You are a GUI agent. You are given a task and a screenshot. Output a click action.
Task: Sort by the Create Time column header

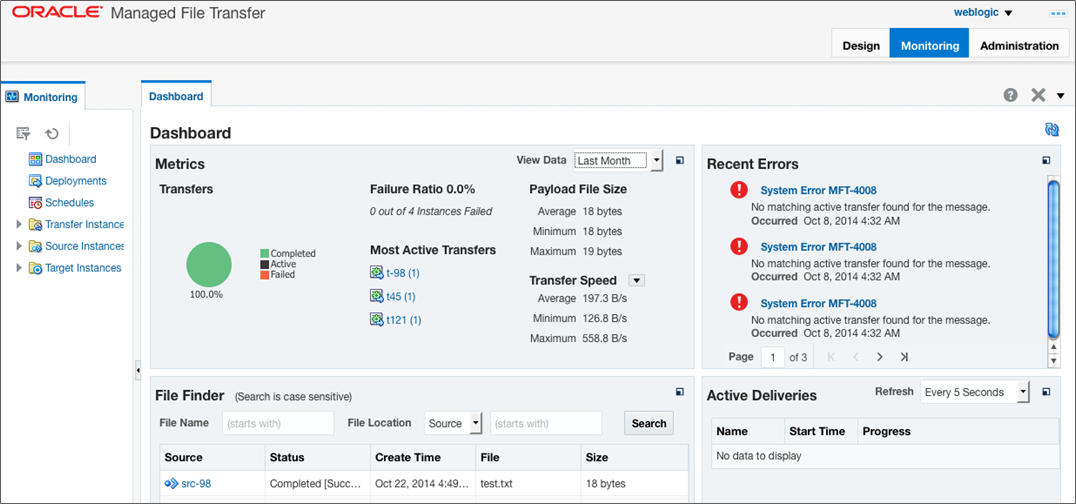point(423,457)
